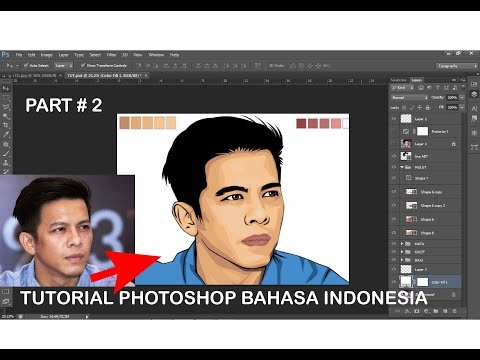The image size is (480, 360).
Task: Click the pixel layer filter icon
Action: (421, 88)
